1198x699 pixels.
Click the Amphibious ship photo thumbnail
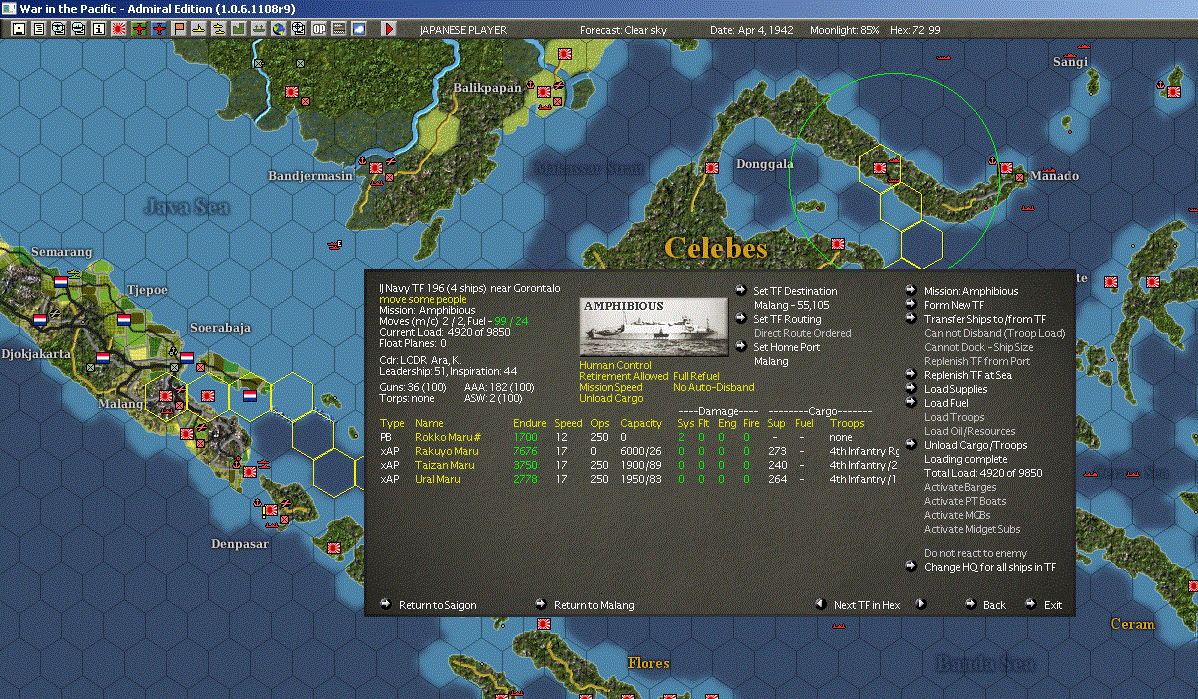pyautogui.click(x=653, y=326)
